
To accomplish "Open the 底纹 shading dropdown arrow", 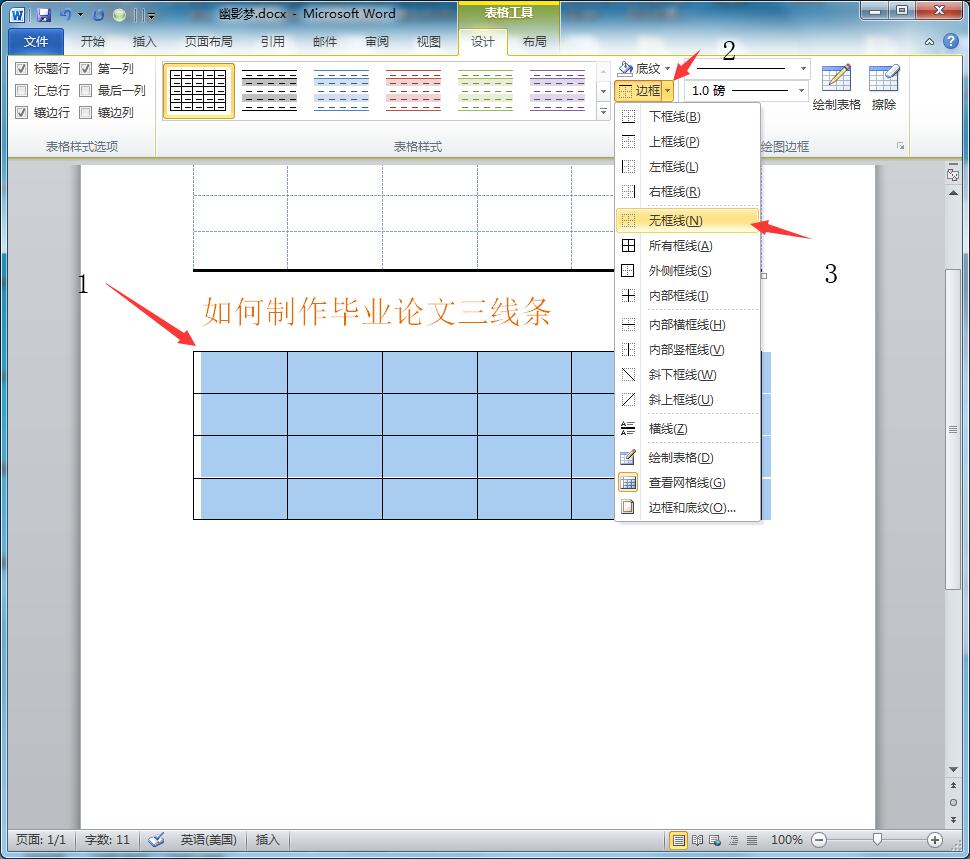I will [x=667, y=68].
